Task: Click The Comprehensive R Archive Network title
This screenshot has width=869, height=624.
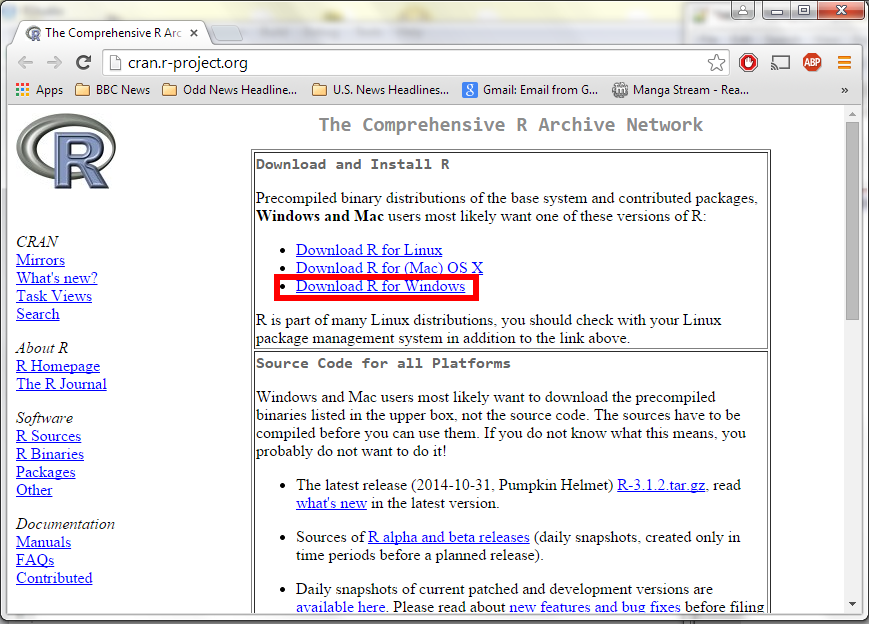Action: (x=510, y=125)
